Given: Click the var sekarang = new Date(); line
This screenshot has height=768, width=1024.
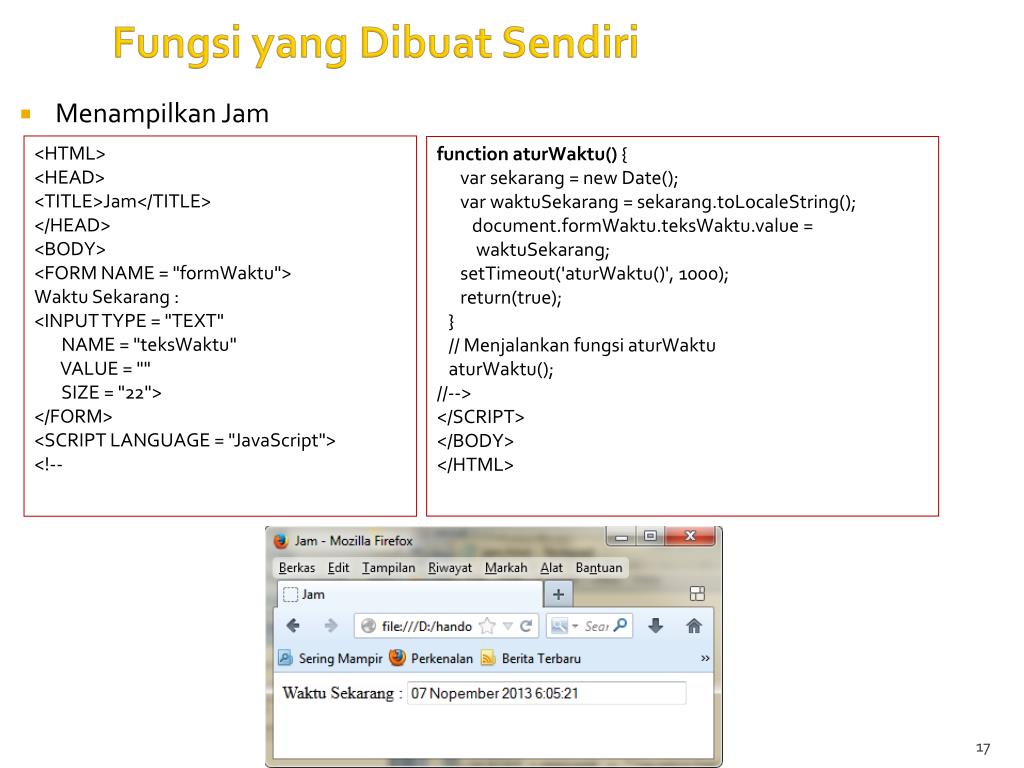Looking at the screenshot, I should (x=569, y=178).
